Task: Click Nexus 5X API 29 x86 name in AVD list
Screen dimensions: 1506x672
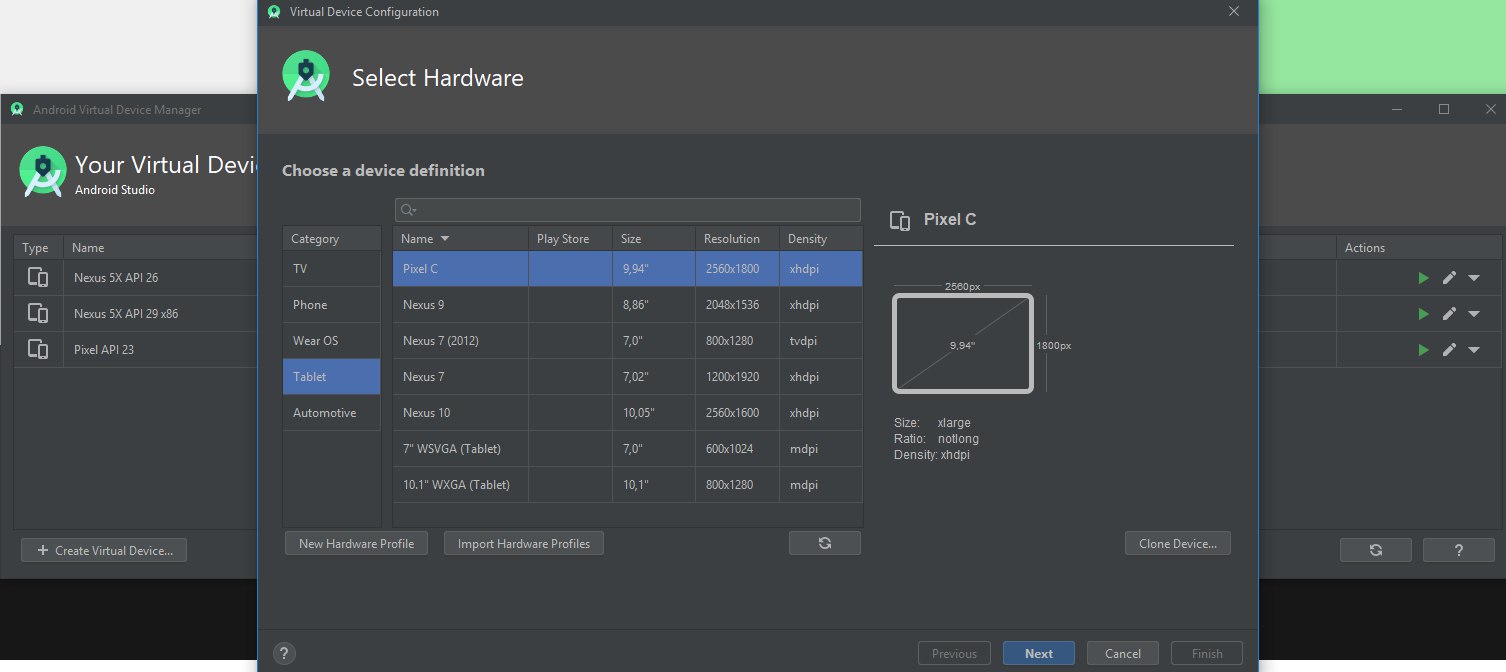Action: (126, 314)
